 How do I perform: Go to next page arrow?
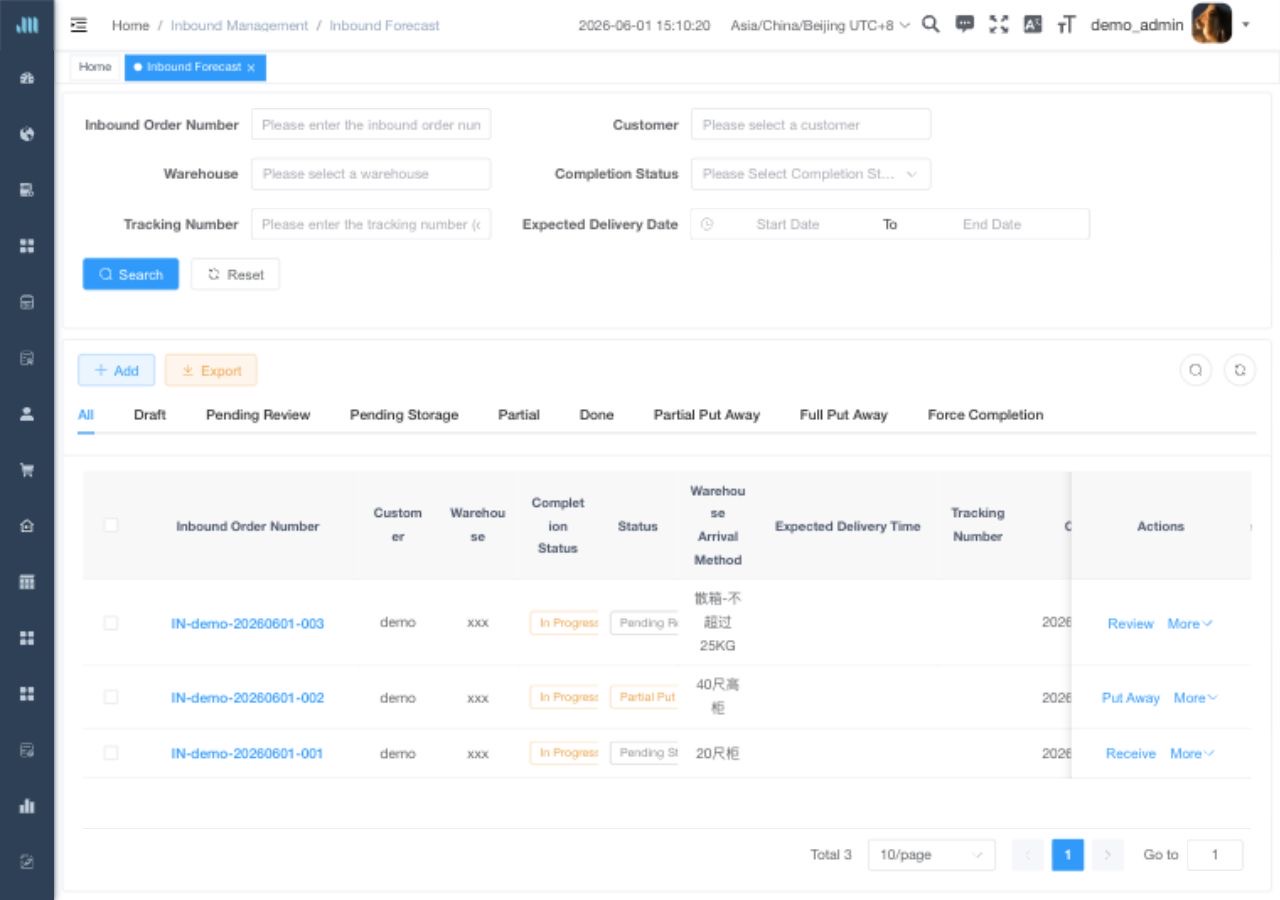pyautogui.click(x=1107, y=855)
